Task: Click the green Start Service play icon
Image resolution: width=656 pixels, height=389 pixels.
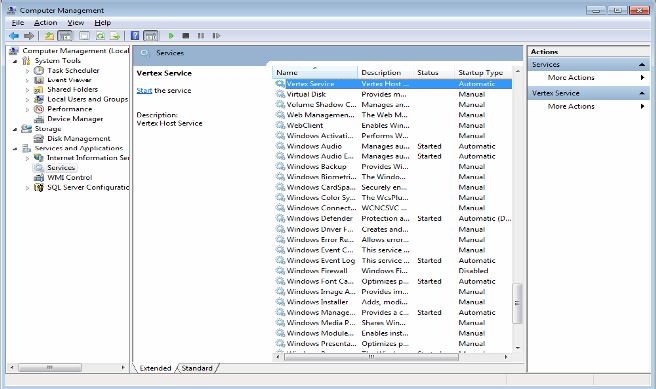Action: coord(171,36)
